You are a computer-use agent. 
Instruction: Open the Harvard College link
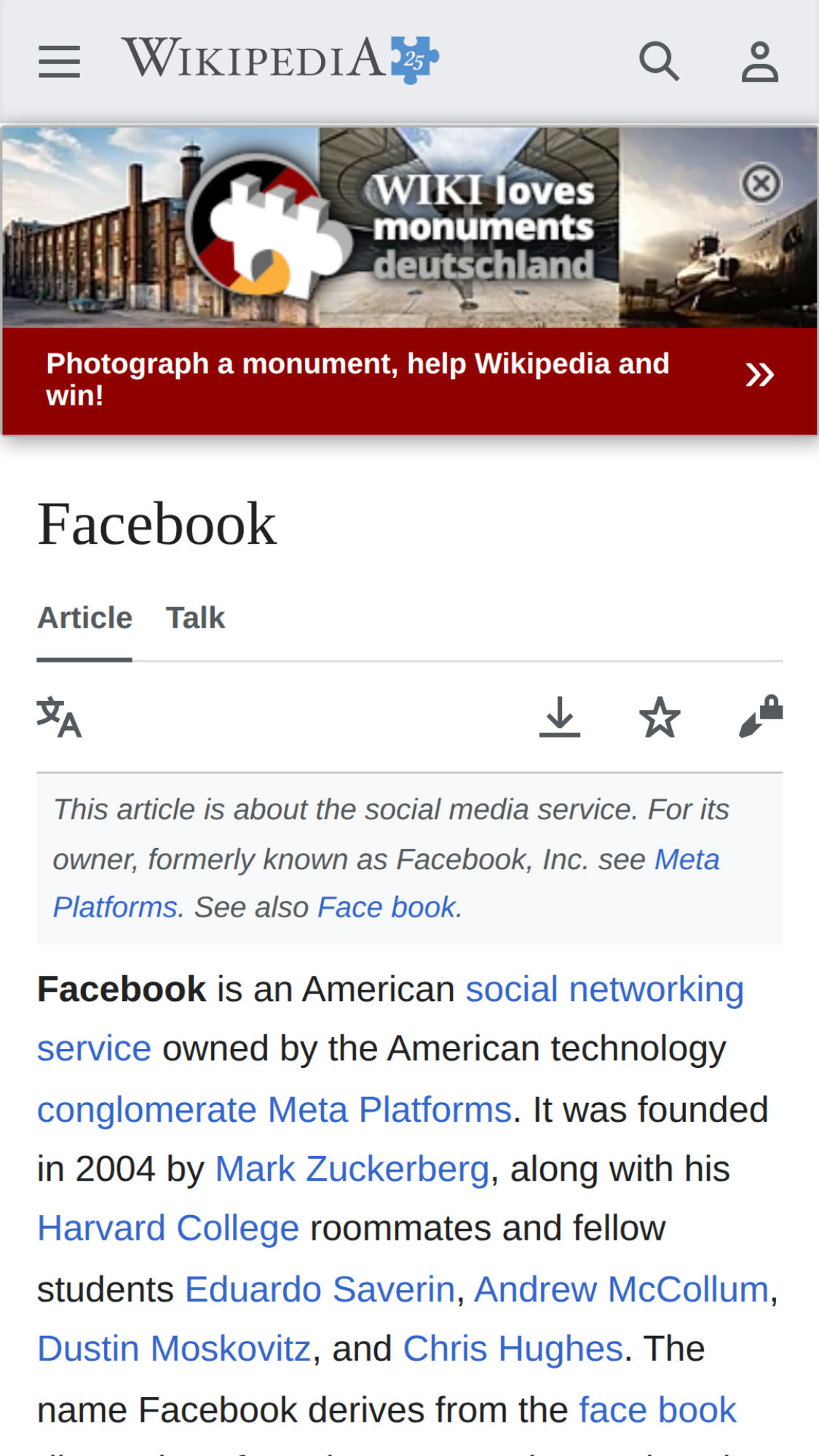pos(168,1228)
